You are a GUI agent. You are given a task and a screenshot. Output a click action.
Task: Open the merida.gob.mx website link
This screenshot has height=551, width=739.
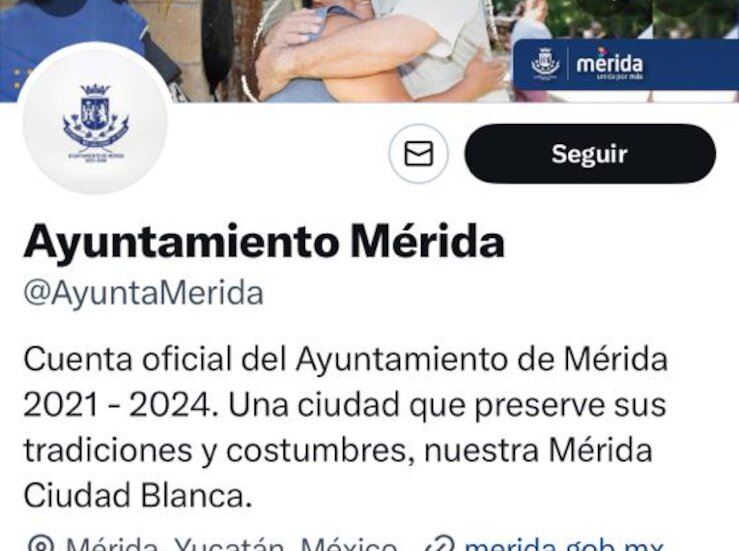[x=564, y=544]
